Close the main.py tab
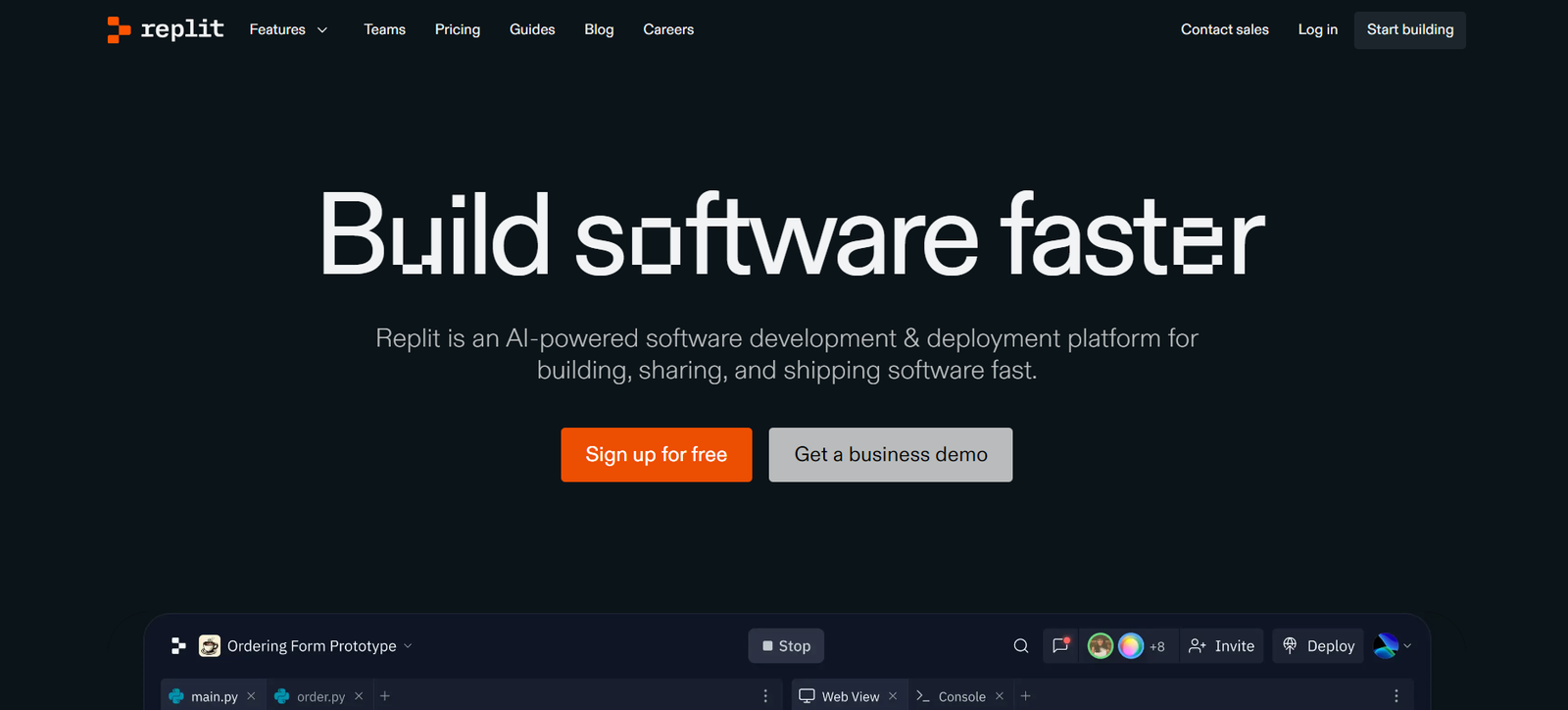 click(251, 696)
